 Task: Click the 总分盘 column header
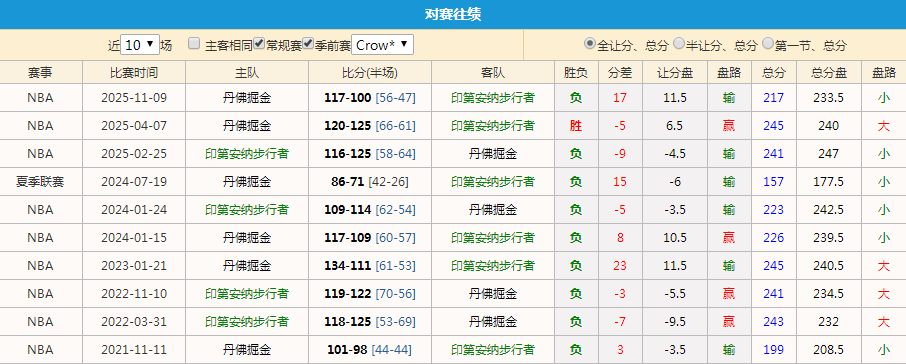point(829,73)
